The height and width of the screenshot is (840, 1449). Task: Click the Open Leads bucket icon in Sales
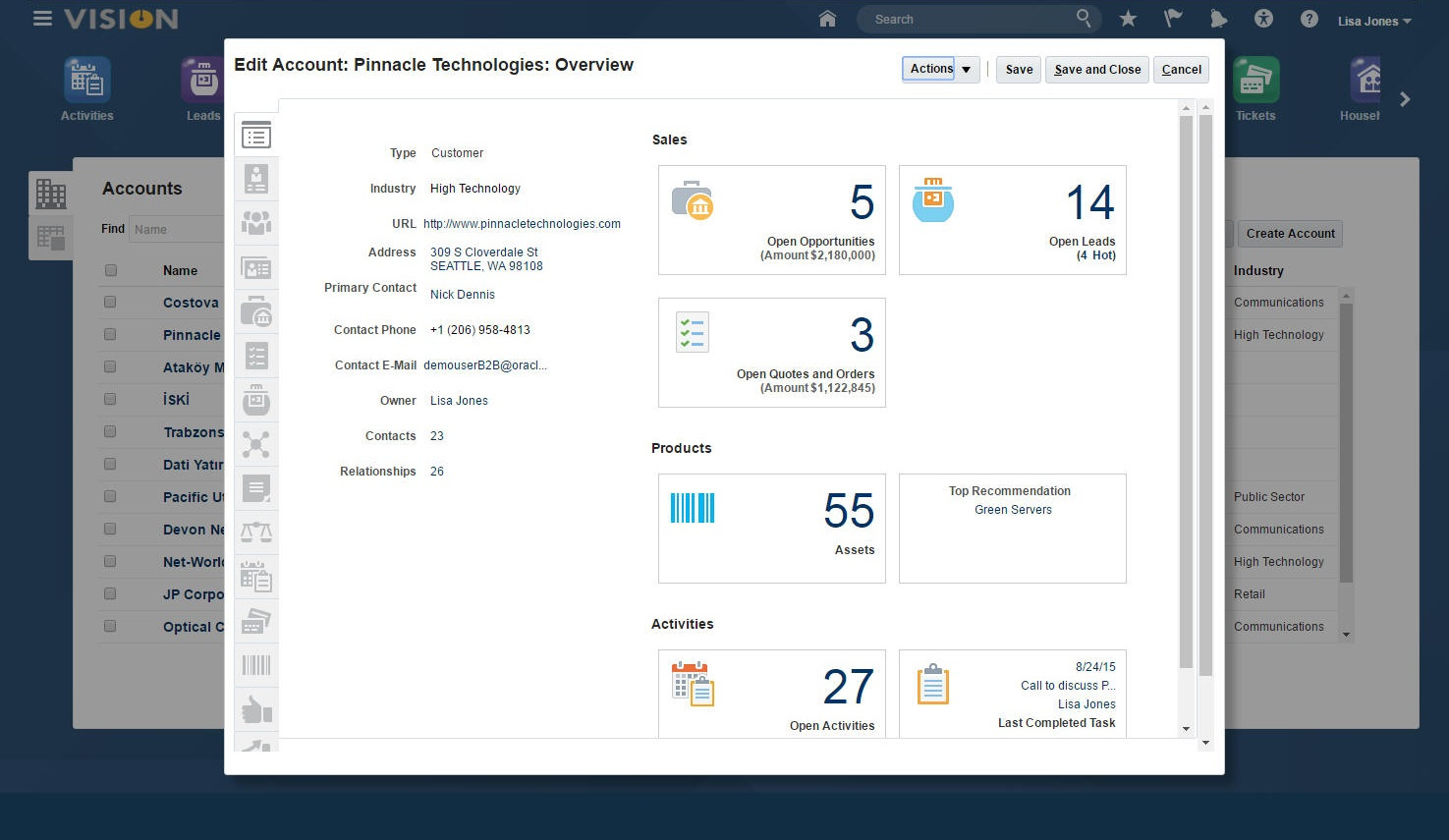pyautogui.click(x=932, y=199)
